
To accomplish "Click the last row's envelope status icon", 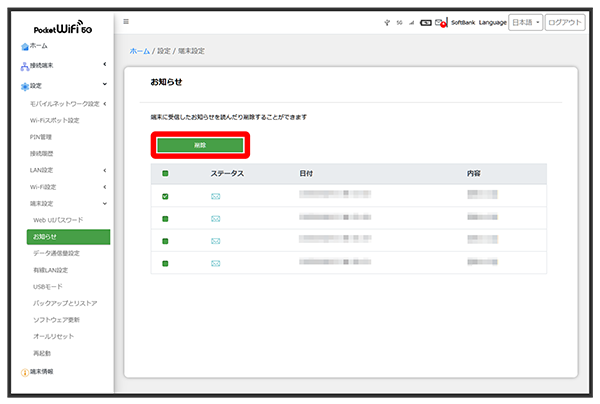I will coord(215,264).
